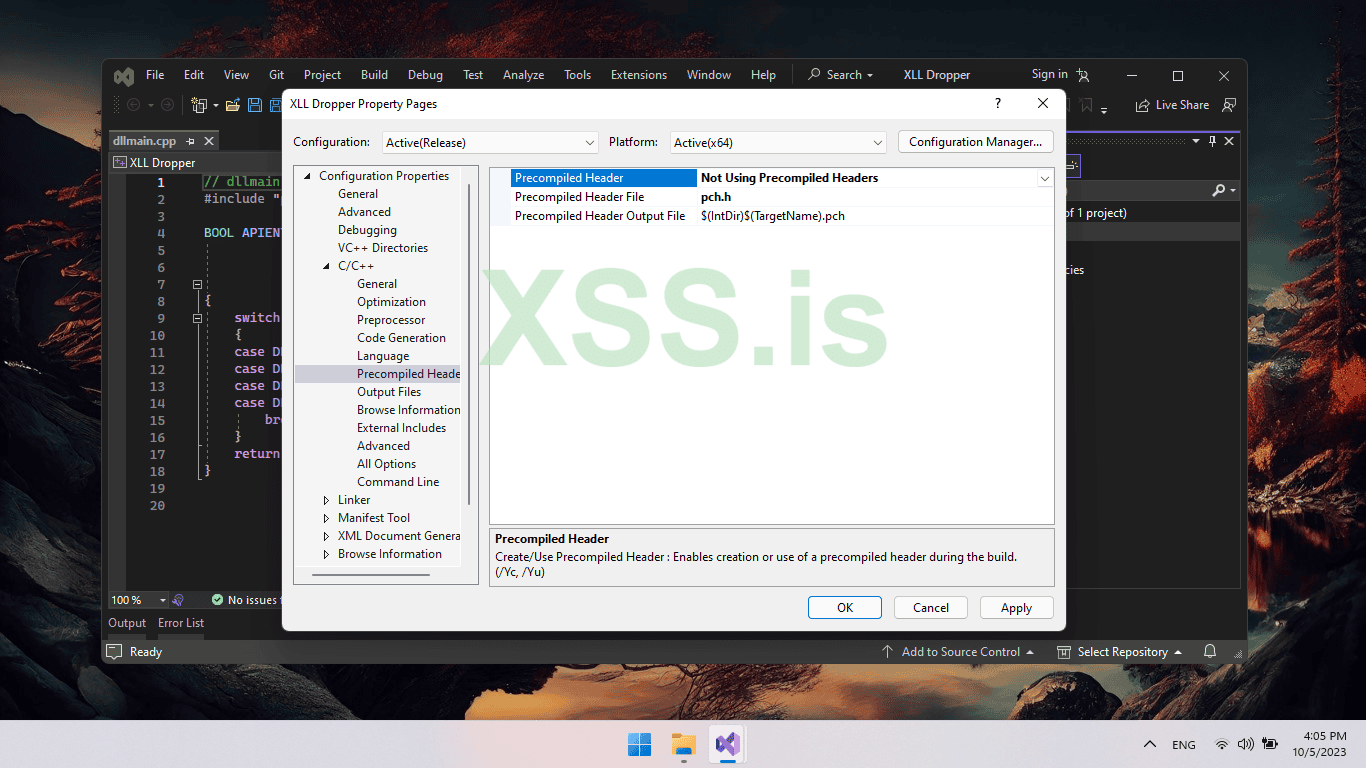
Task: Click the Navigate Backward arrow icon
Action: coord(133,105)
